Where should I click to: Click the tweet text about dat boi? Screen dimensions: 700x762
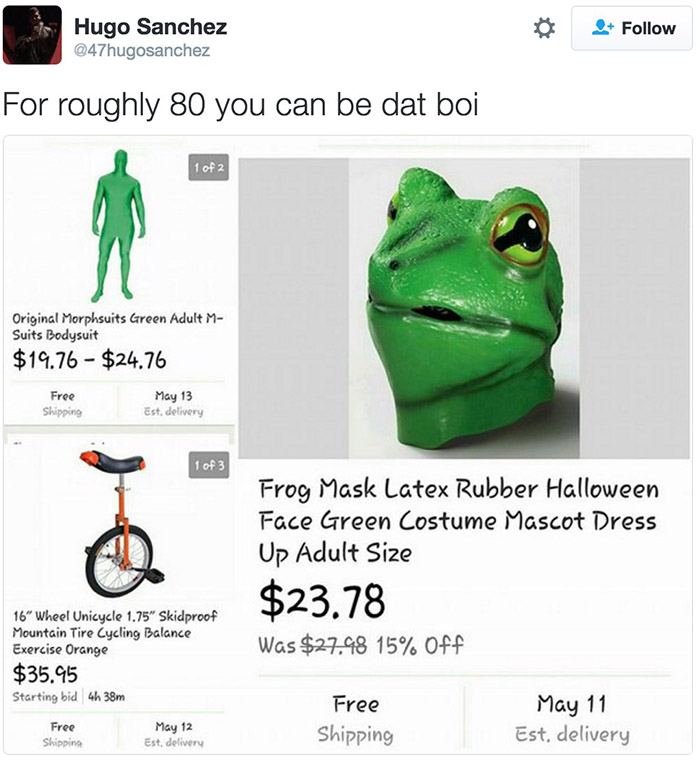coord(241,104)
